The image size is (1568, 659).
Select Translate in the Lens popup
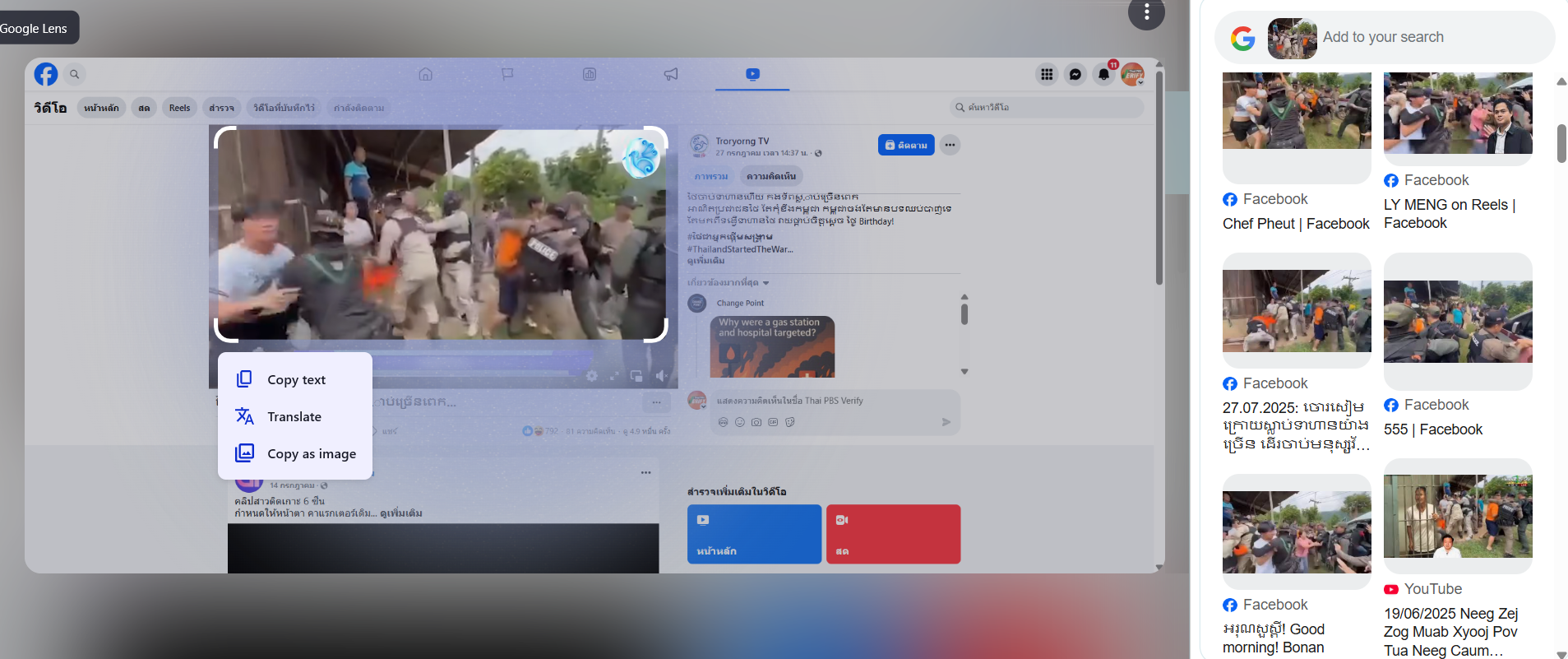click(x=295, y=416)
